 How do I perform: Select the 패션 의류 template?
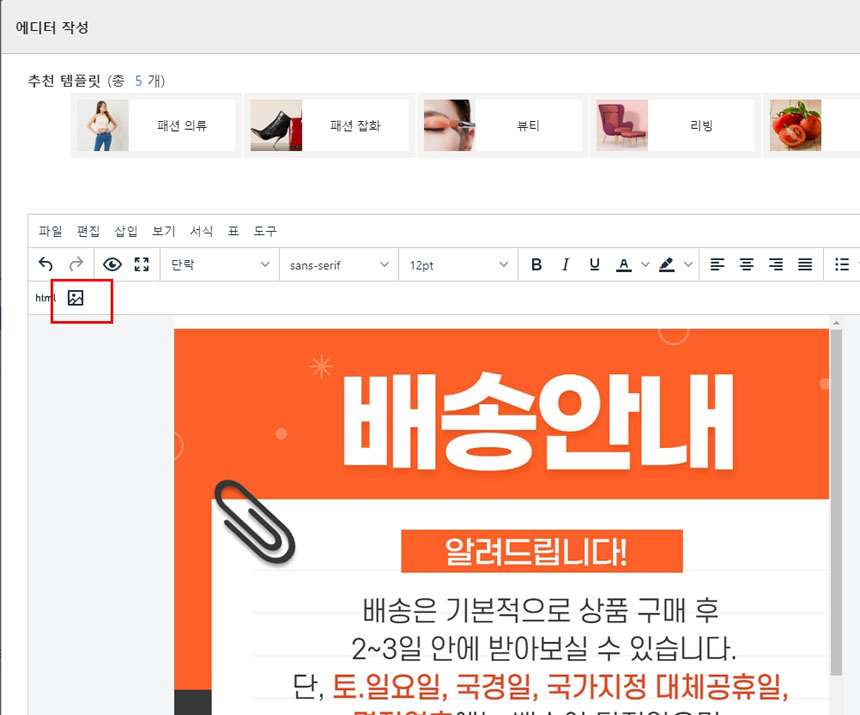point(156,125)
